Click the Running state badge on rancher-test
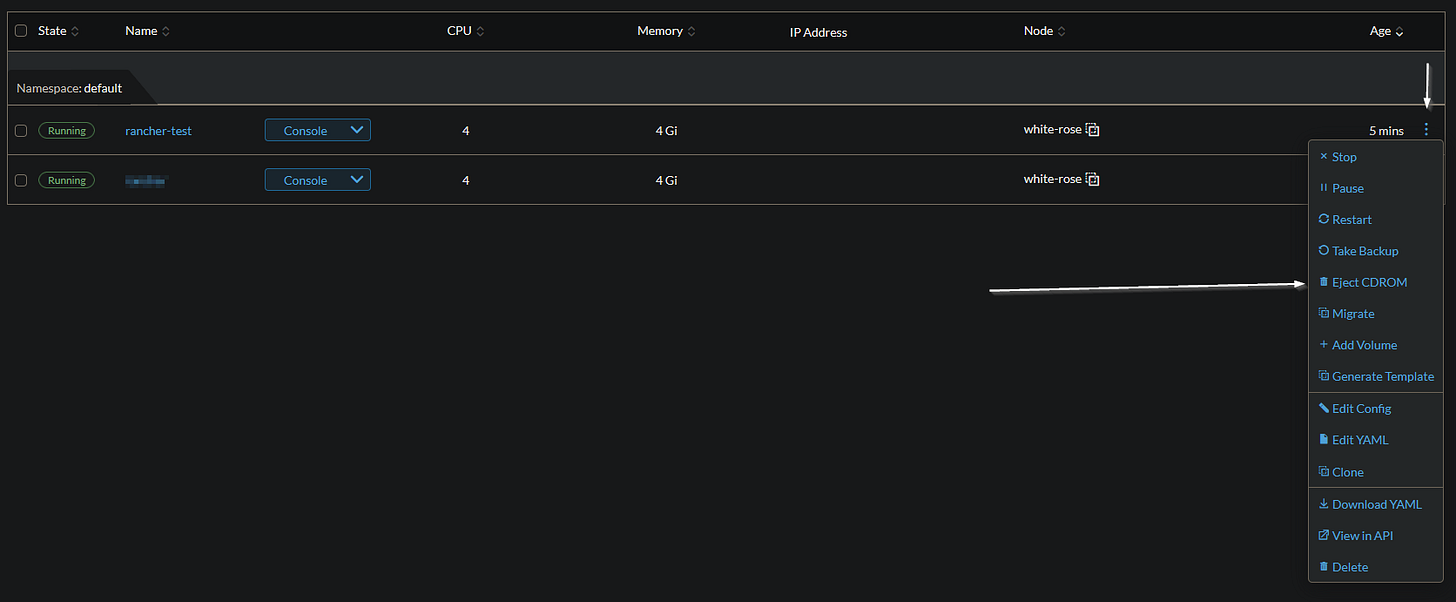Image resolution: width=1456 pixels, height=602 pixels. tap(66, 130)
